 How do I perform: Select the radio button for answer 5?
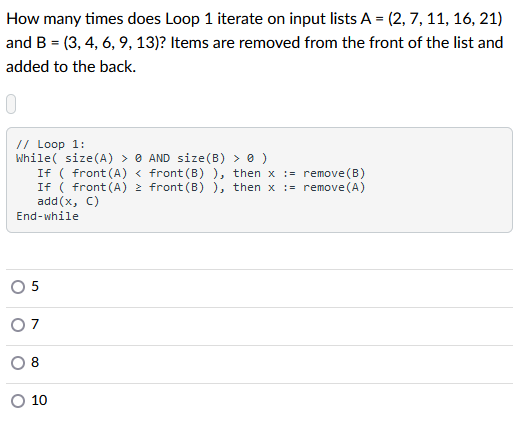point(18,287)
